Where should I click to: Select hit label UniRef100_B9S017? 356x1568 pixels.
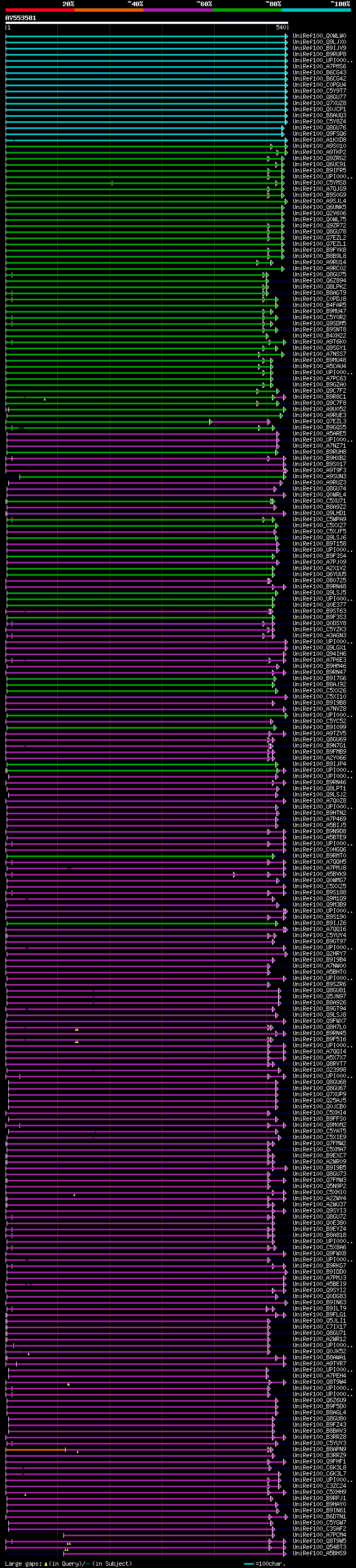tap(319, 464)
